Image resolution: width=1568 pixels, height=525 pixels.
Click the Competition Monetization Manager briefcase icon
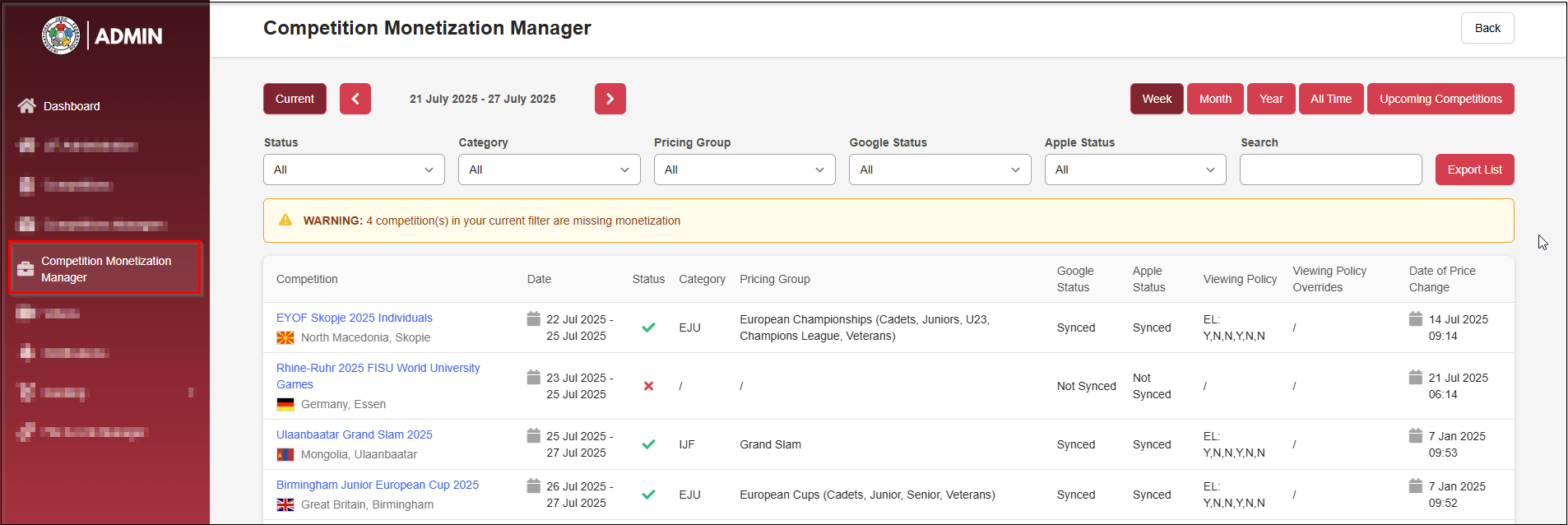[x=26, y=269]
